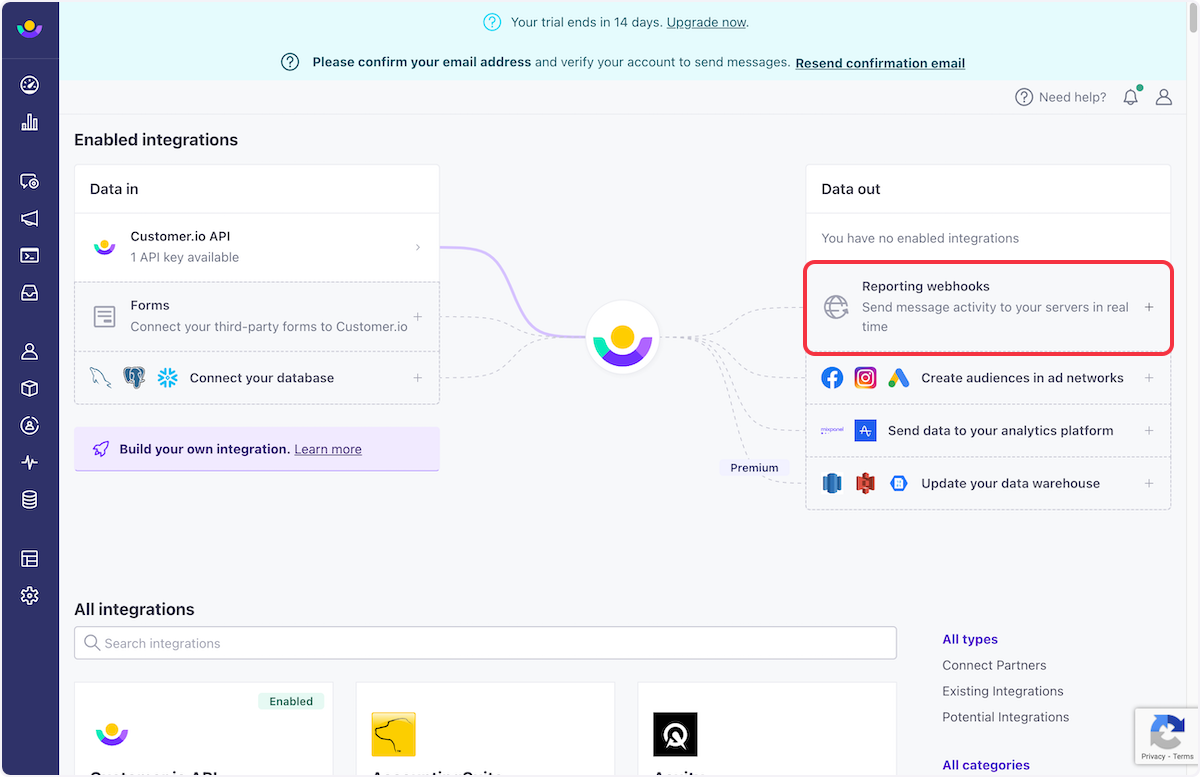
Task: Open the Activity Logs pulse icon
Action: pyautogui.click(x=29, y=463)
